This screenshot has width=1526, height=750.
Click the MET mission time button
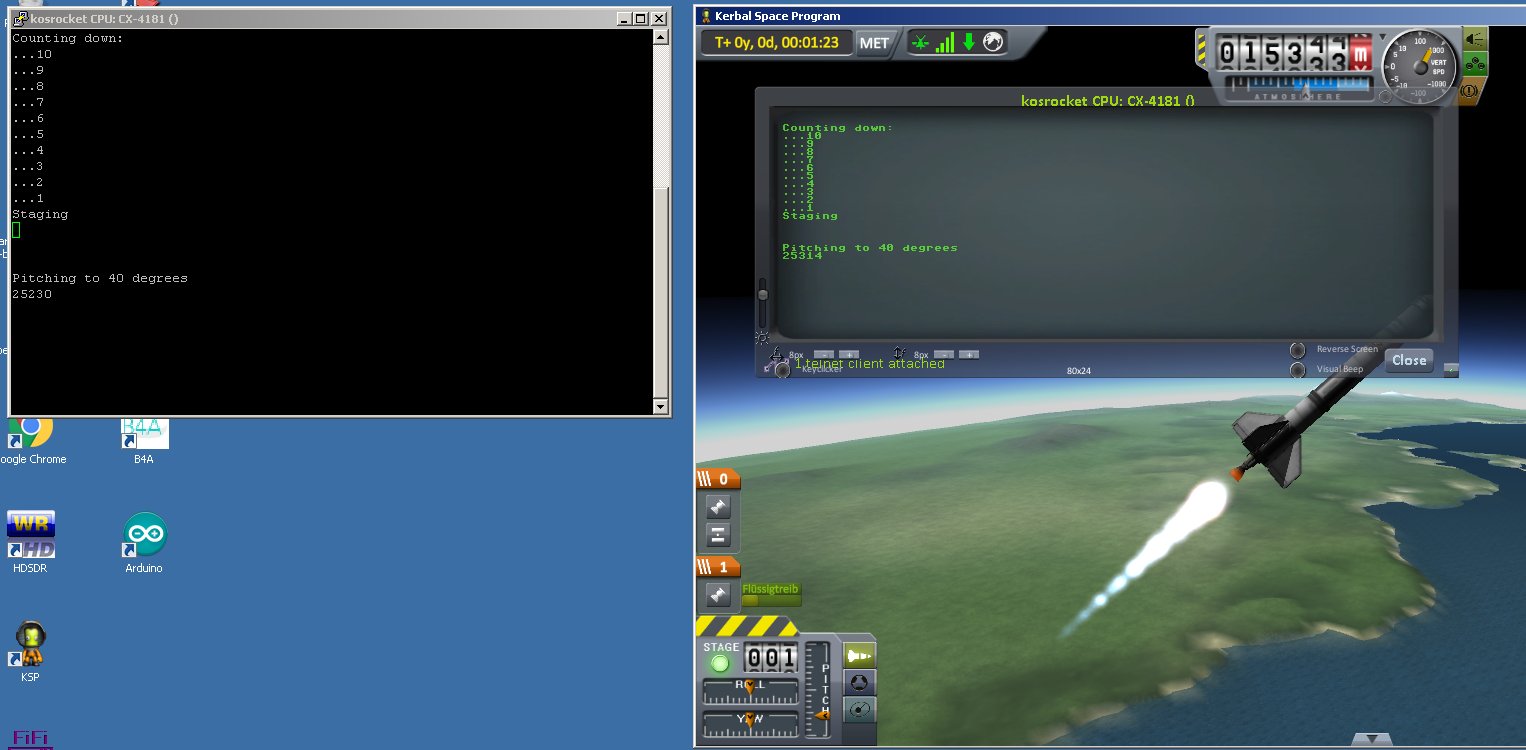point(874,43)
